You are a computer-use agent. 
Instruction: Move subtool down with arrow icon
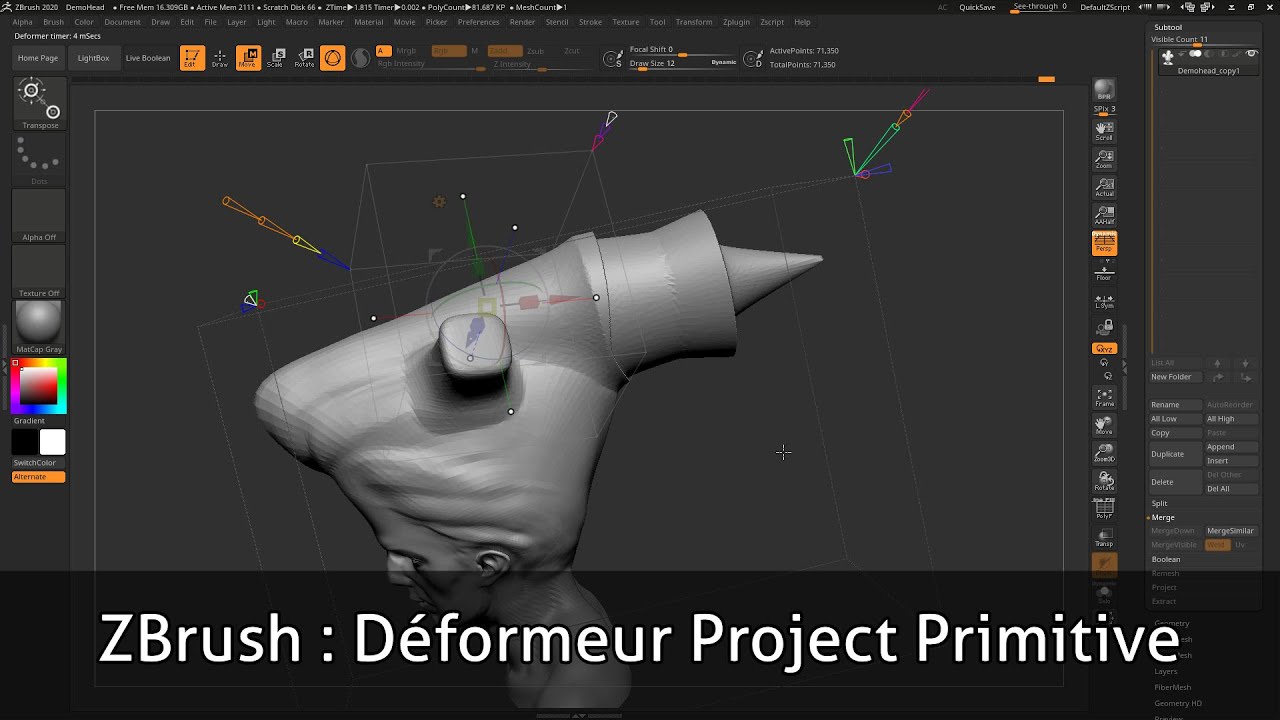1245,363
